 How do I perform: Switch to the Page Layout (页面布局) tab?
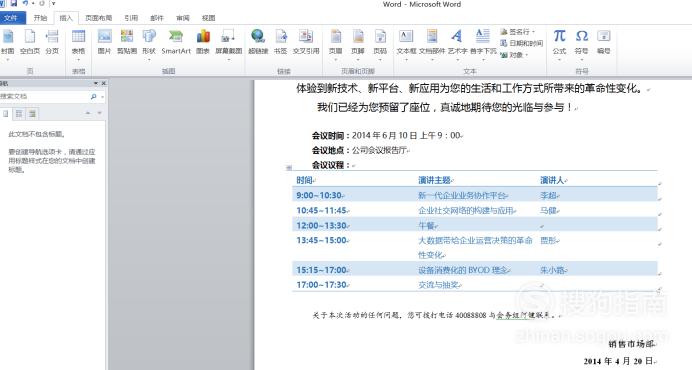click(98, 18)
